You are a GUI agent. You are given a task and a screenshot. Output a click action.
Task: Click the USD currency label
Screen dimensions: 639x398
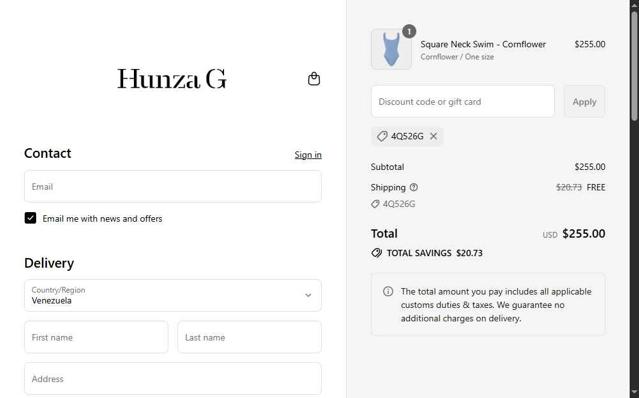pos(550,235)
